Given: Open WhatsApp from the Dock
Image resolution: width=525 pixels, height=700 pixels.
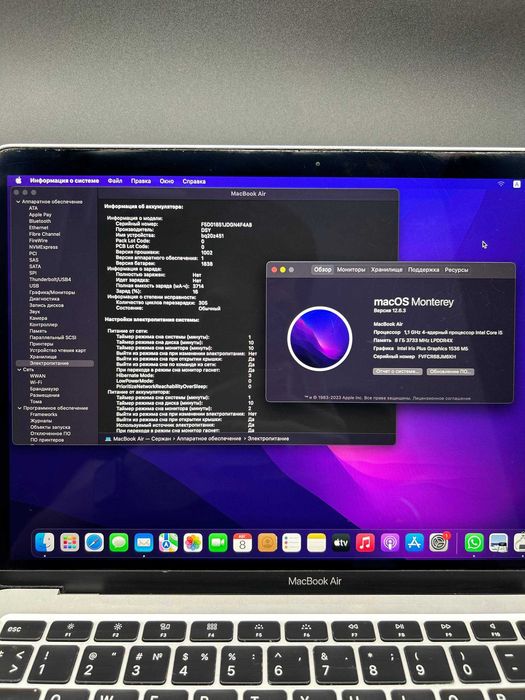Looking at the screenshot, I should click(x=474, y=542).
